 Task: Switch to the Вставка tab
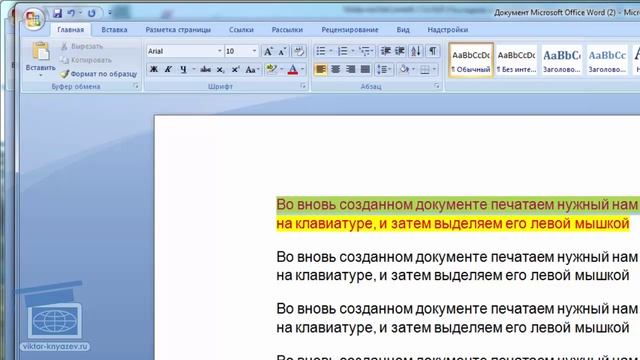pyautogui.click(x=114, y=30)
